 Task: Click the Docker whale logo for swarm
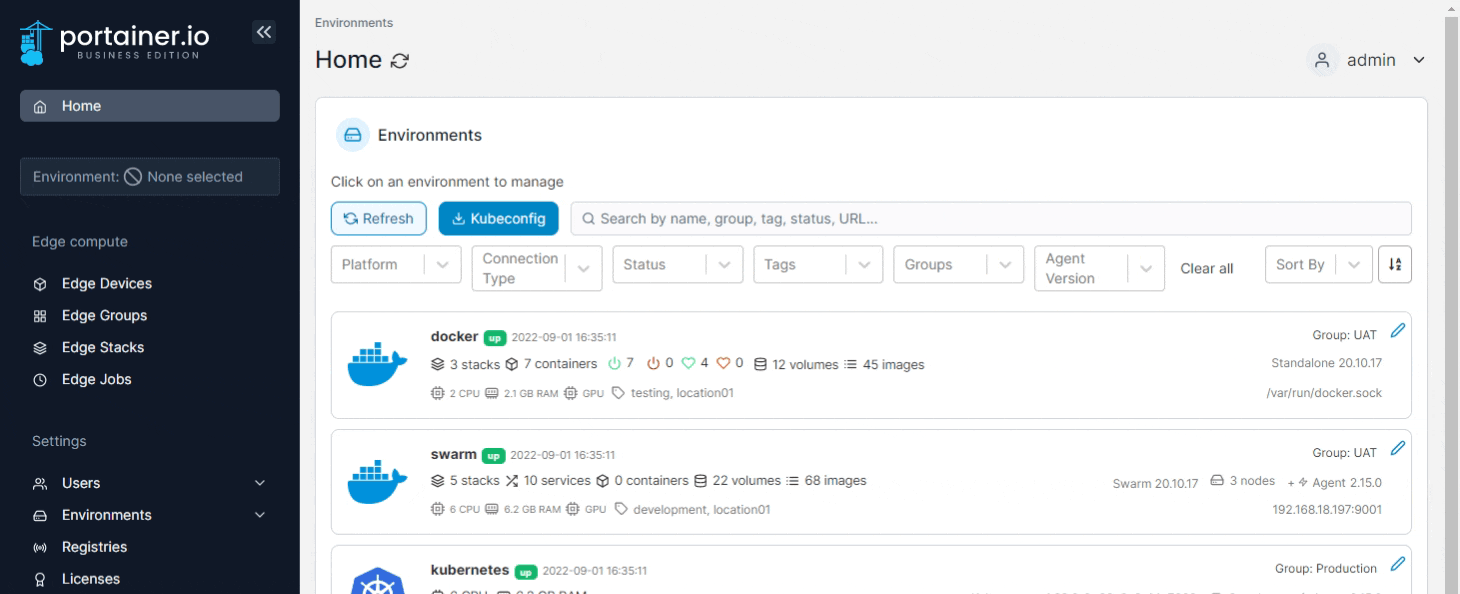click(x=377, y=482)
